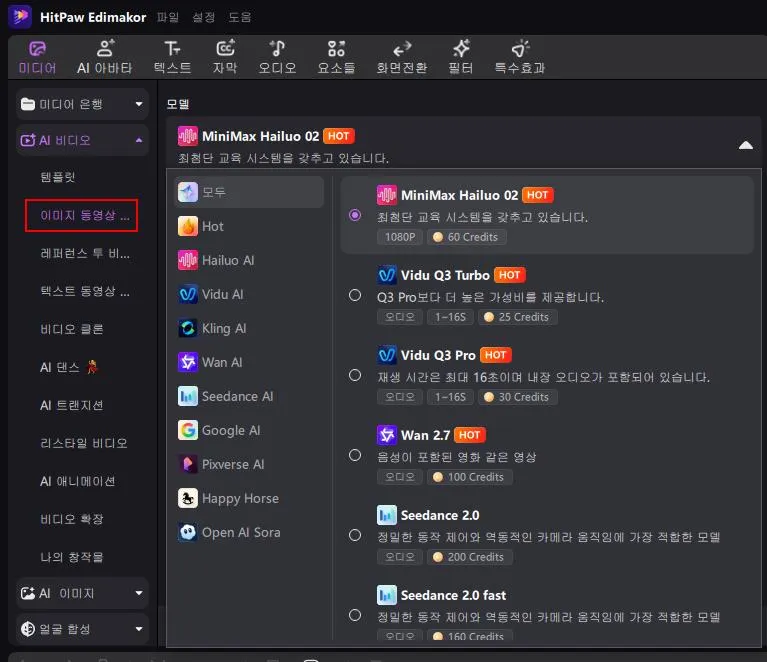Open AI 트랜지션 in the sidebar
767x662 pixels.
tap(71, 406)
